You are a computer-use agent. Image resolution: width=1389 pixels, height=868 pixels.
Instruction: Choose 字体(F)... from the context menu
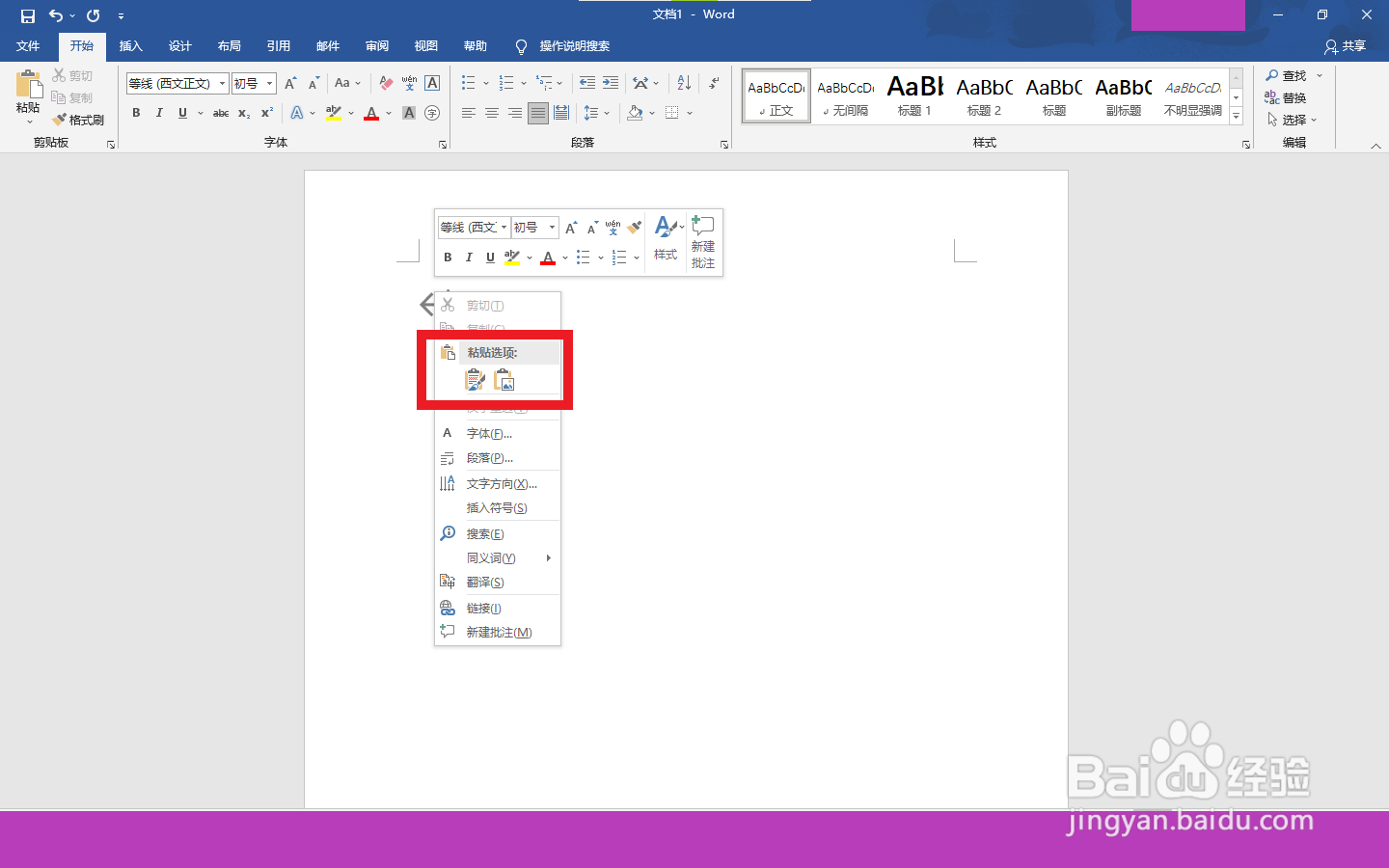click(498, 434)
